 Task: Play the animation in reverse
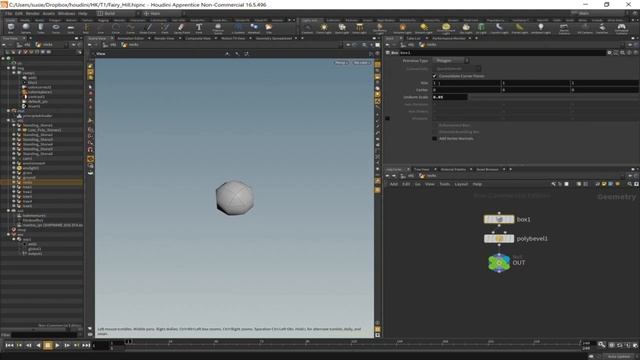pyautogui.click(x=38, y=345)
